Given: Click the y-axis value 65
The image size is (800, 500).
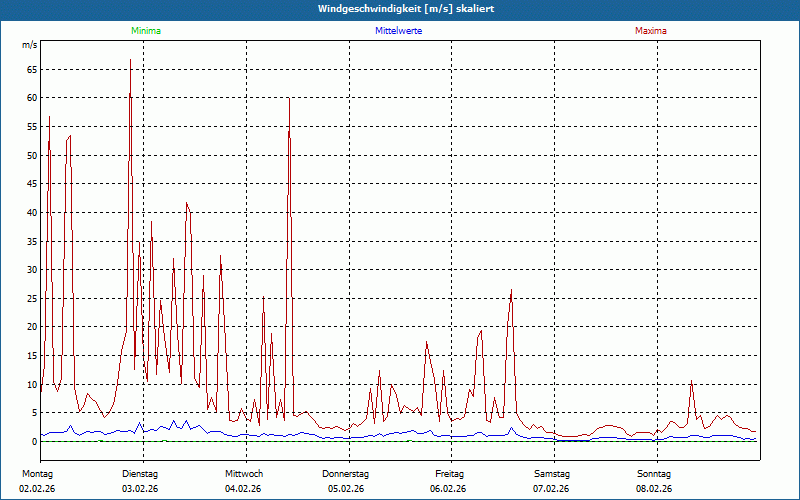Looking at the screenshot, I should click(x=31, y=69).
